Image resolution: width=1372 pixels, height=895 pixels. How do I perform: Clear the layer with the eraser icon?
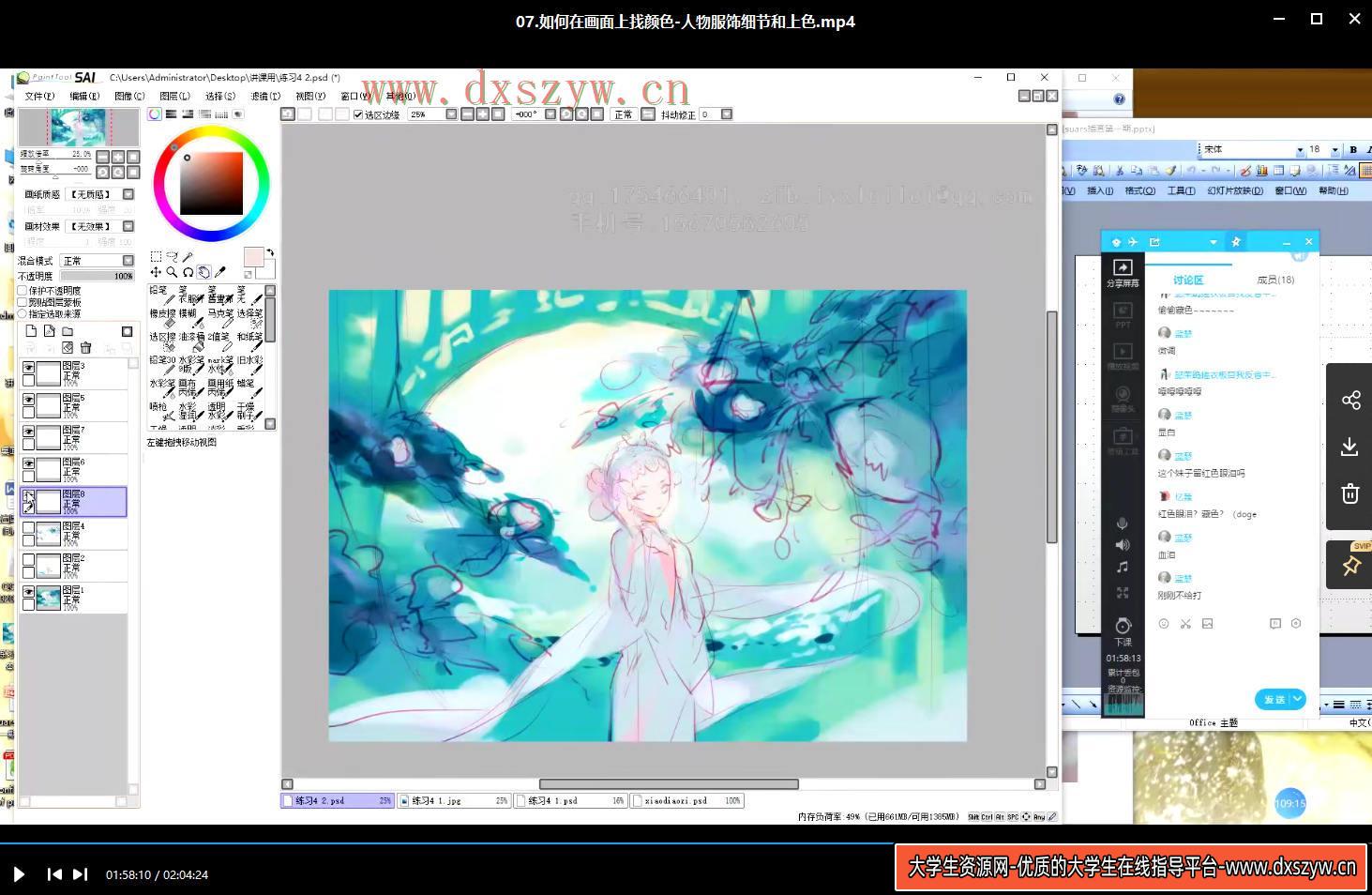(x=68, y=347)
